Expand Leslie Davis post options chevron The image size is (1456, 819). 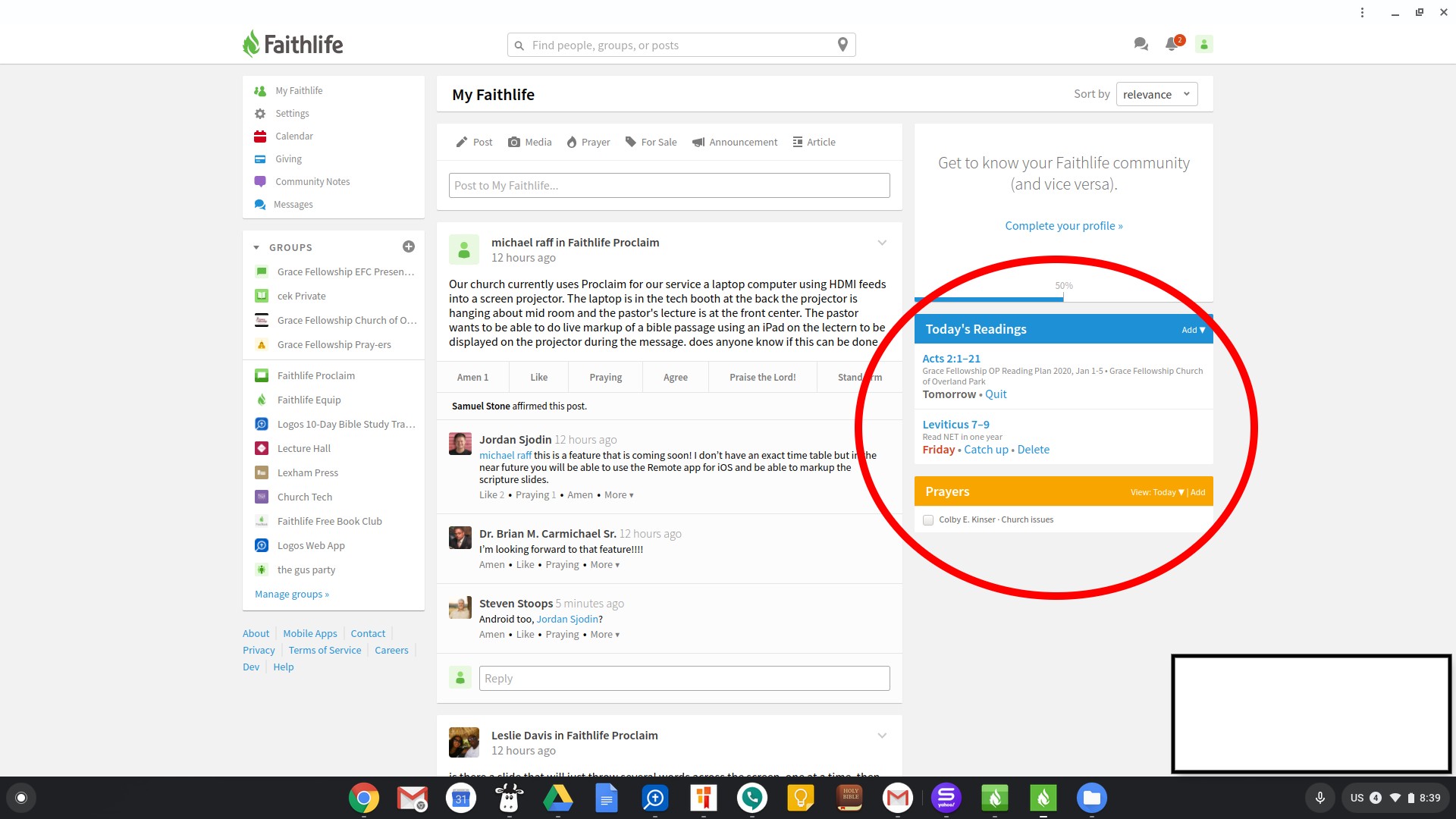[x=882, y=736]
